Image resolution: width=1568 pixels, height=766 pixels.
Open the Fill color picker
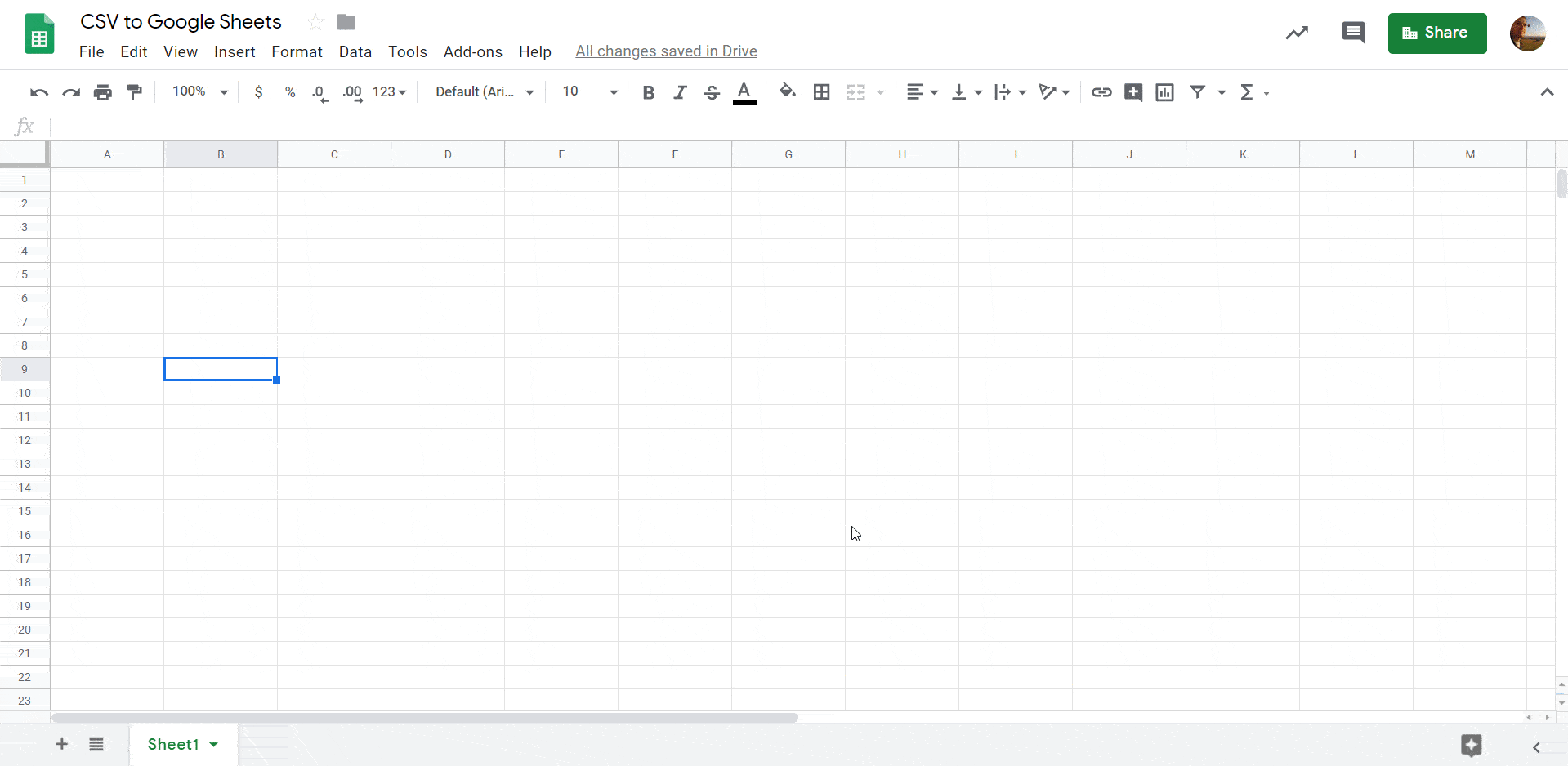pos(788,92)
